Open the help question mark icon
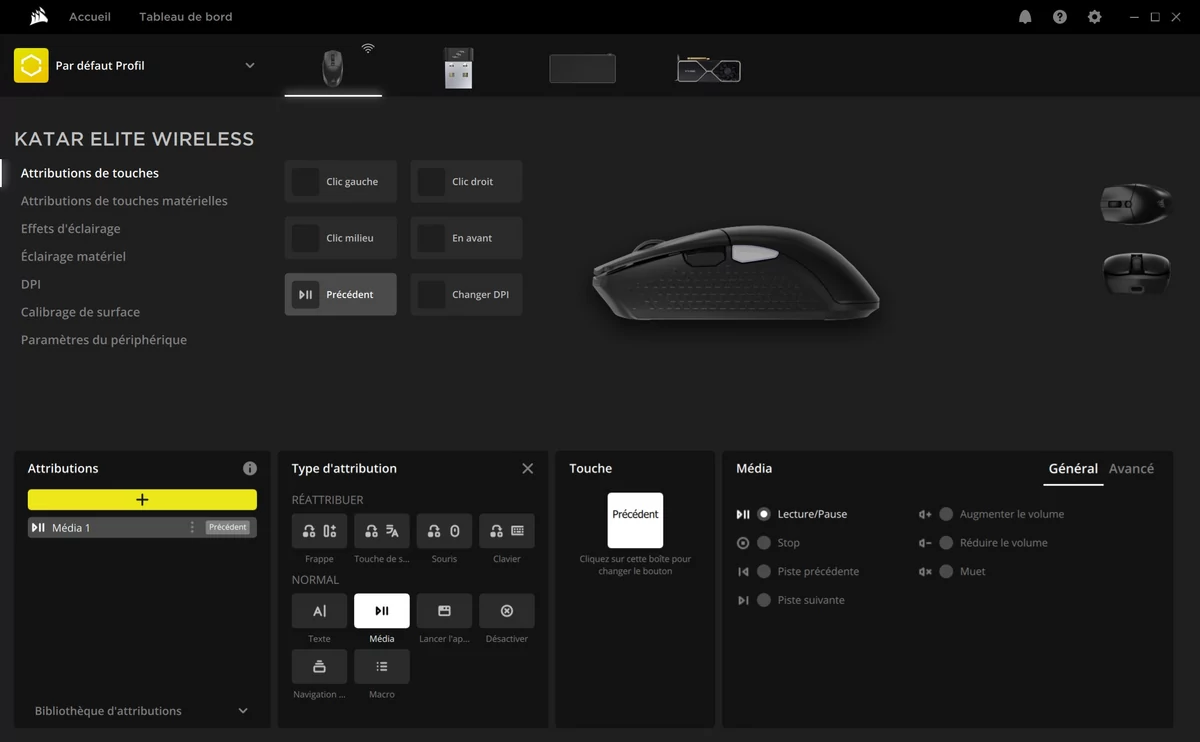 pyautogui.click(x=1060, y=17)
